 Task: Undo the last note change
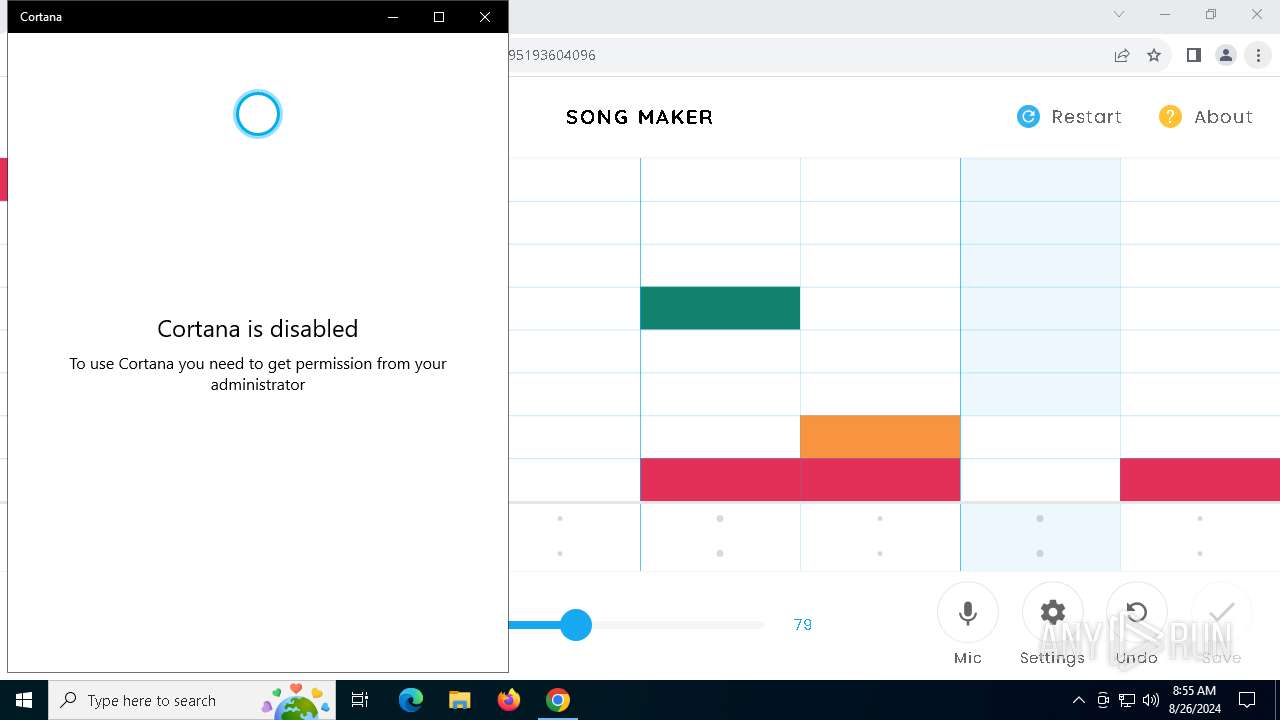click(1137, 613)
